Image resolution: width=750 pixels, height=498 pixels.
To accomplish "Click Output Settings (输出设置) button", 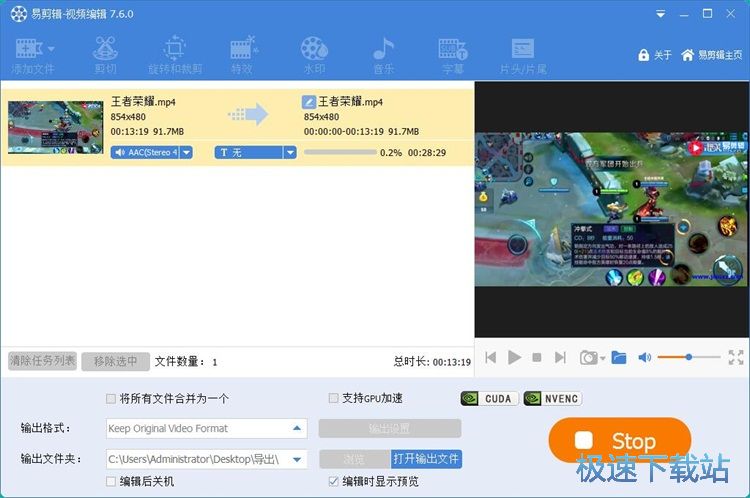I will [390, 428].
